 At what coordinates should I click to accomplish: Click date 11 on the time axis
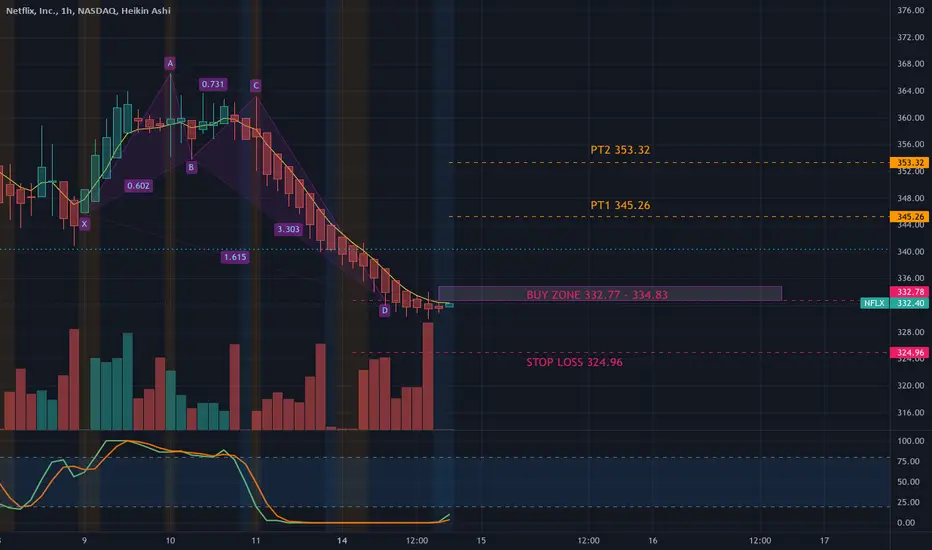[x=256, y=540]
